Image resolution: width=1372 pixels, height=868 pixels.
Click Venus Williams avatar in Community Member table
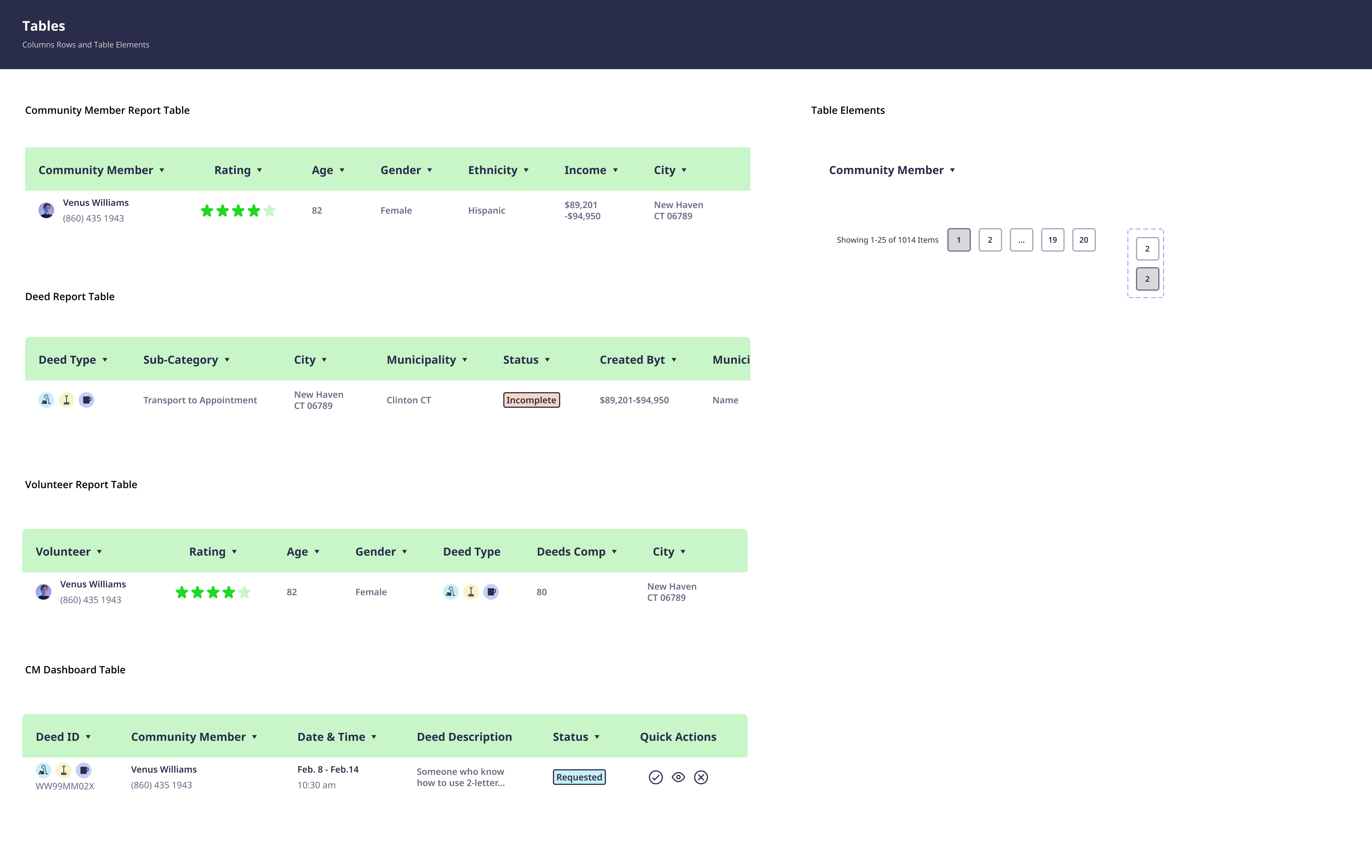pos(46,210)
